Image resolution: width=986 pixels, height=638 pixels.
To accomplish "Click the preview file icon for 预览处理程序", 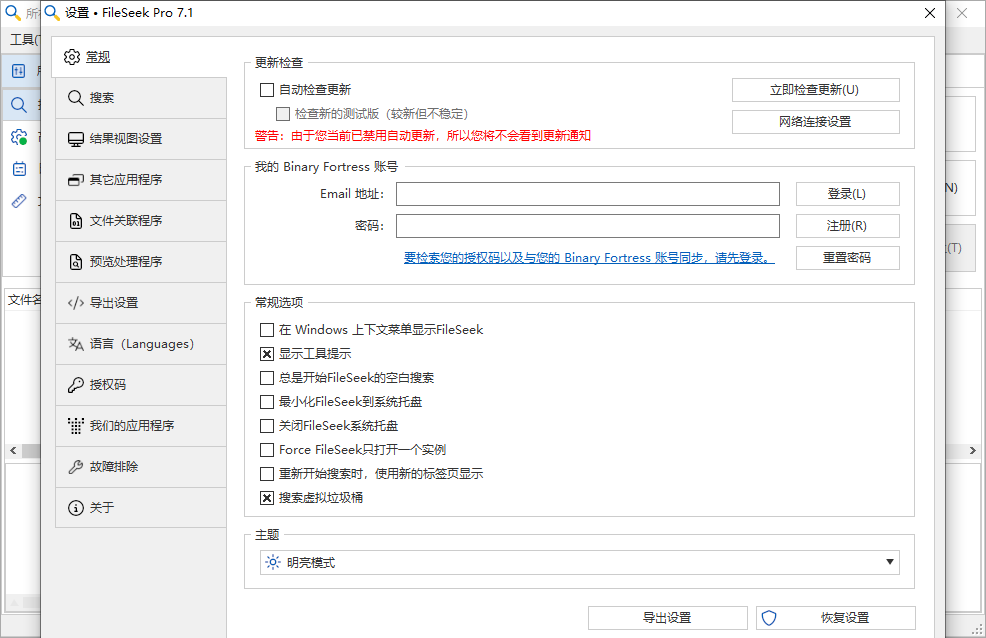I will tap(75, 261).
